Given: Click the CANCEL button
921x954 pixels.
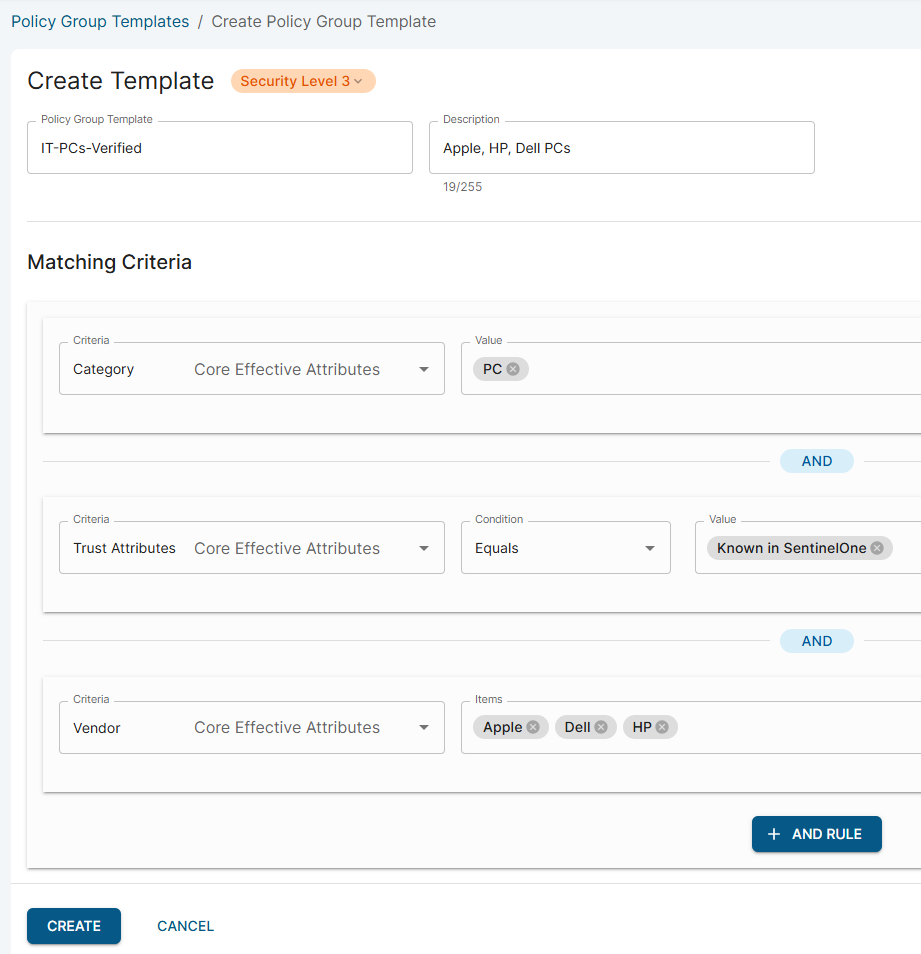Looking at the screenshot, I should pos(186,926).
